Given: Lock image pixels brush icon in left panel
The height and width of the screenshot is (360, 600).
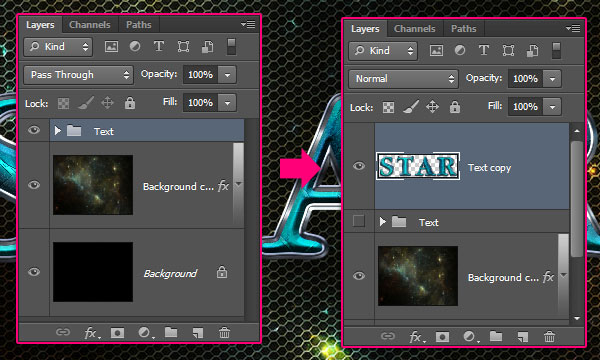Looking at the screenshot, I should tap(86, 103).
